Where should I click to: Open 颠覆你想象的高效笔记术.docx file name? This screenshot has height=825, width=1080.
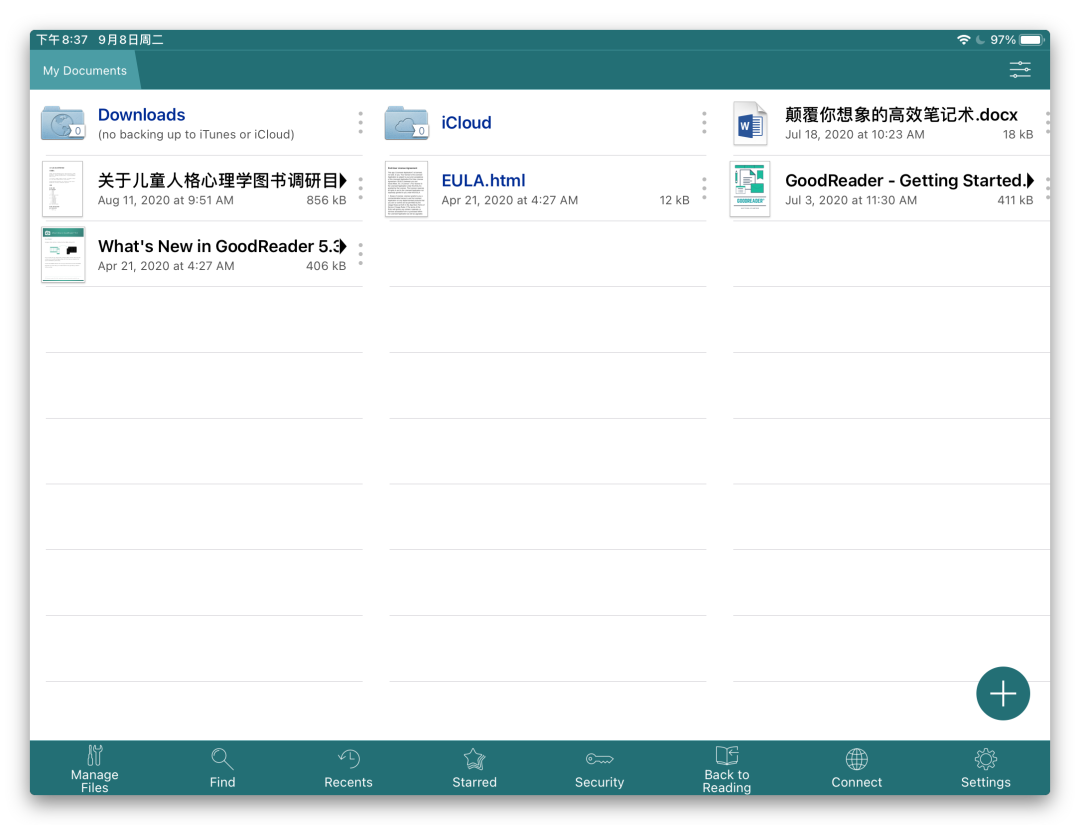(901, 114)
